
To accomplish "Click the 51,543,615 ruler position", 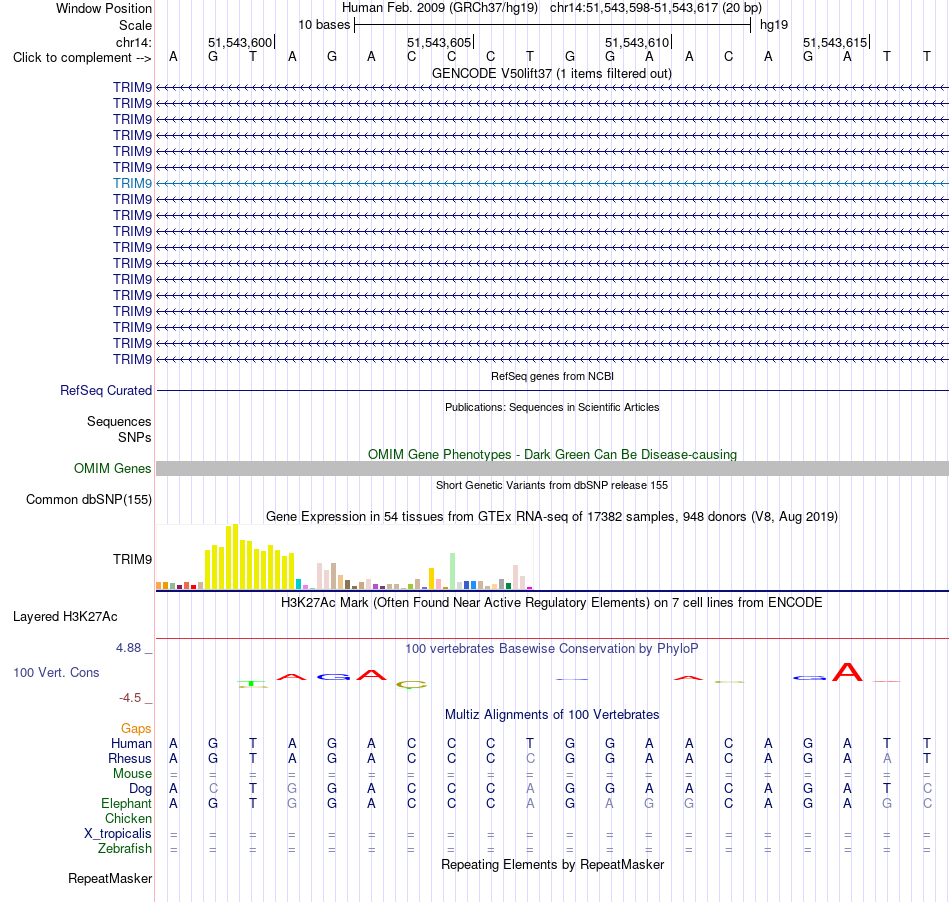I will point(835,42).
